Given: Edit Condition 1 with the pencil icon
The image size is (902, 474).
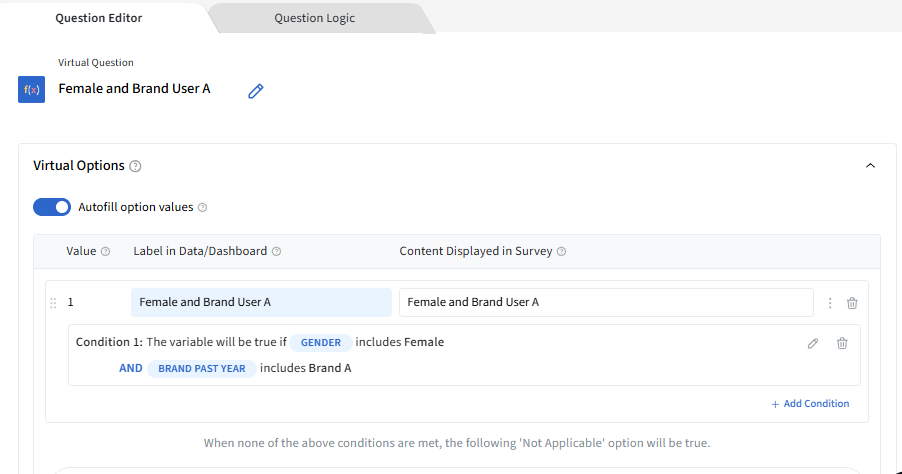Looking at the screenshot, I should coord(813,343).
